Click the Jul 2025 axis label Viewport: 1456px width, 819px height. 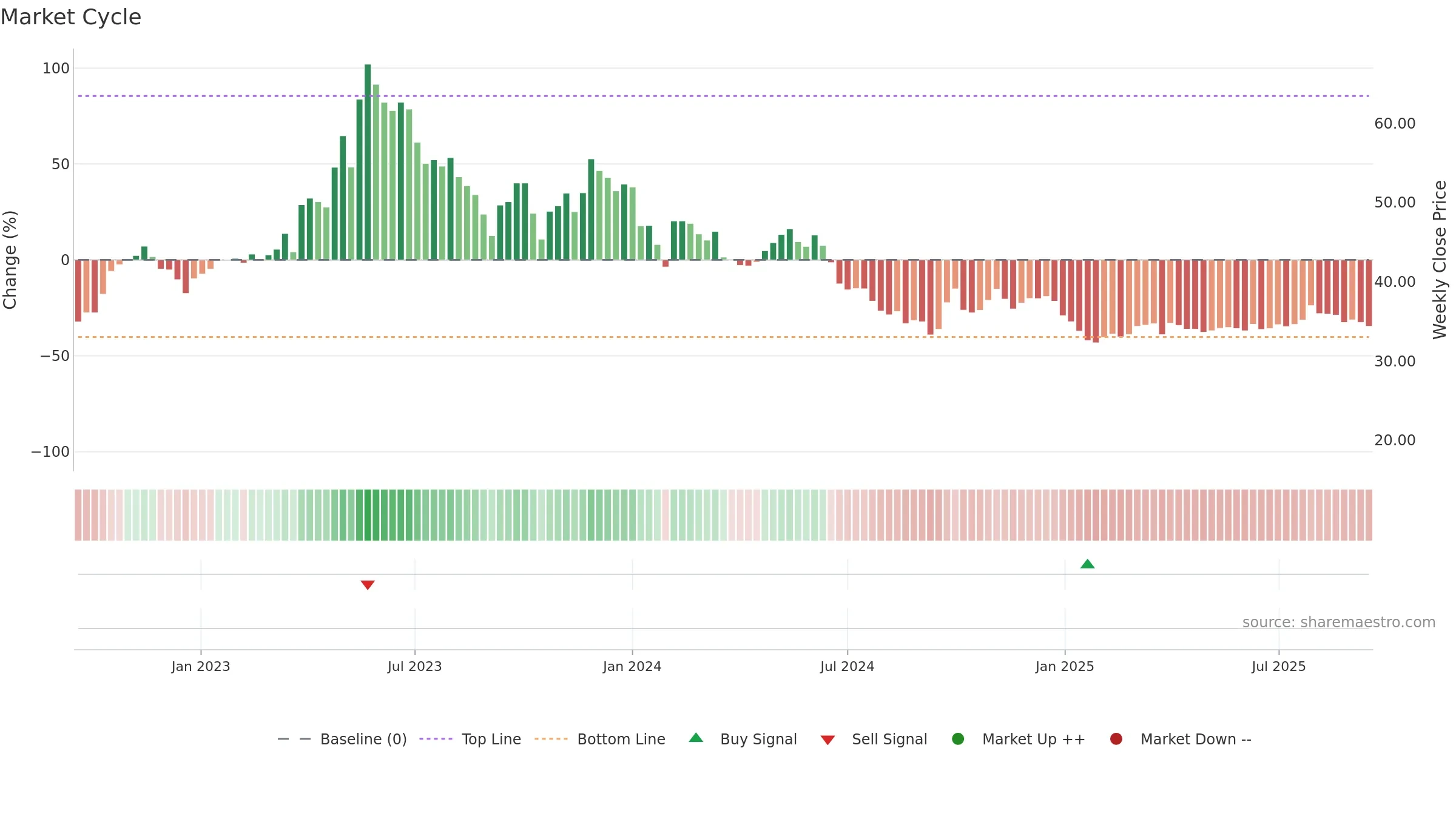(x=1279, y=667)
